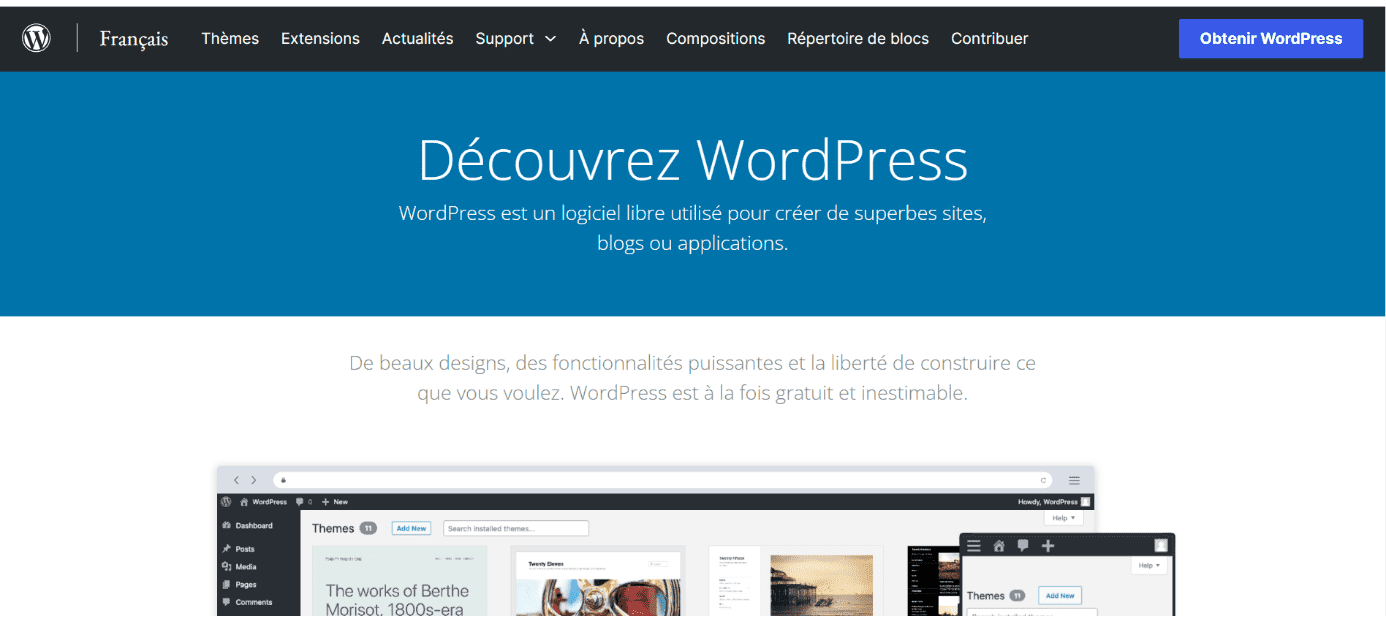This screenshot has height=624, width=1386.
Task: Open hamburger menu in mockup browser
Action: click(1074, 480)
